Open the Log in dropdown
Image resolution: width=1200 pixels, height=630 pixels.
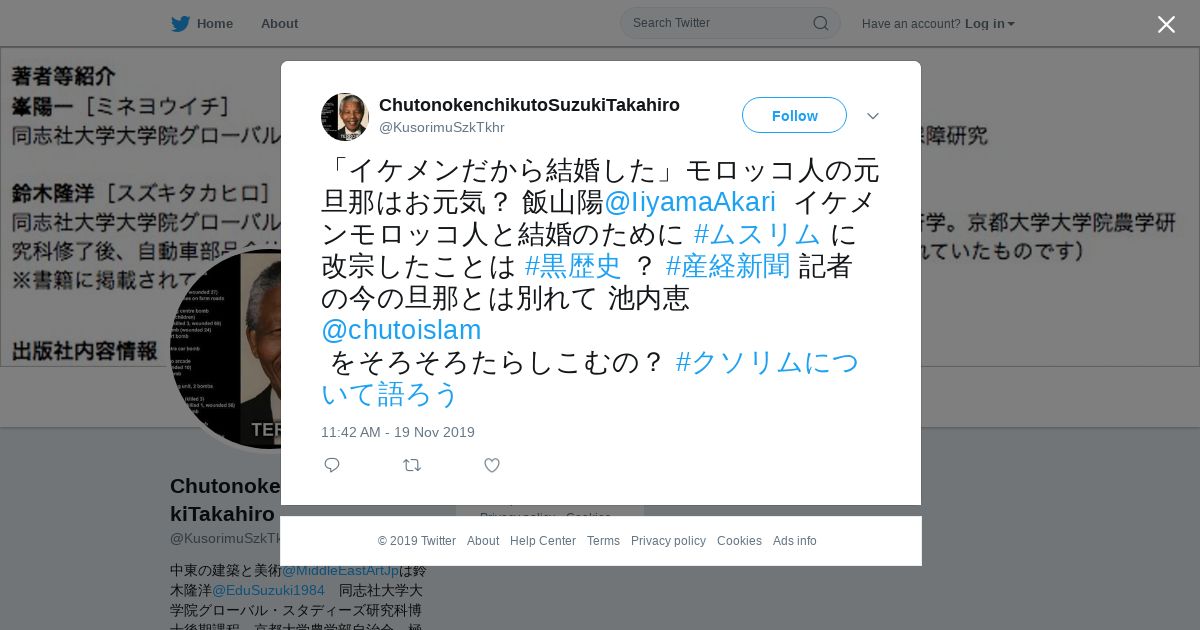tap(989, 24)
